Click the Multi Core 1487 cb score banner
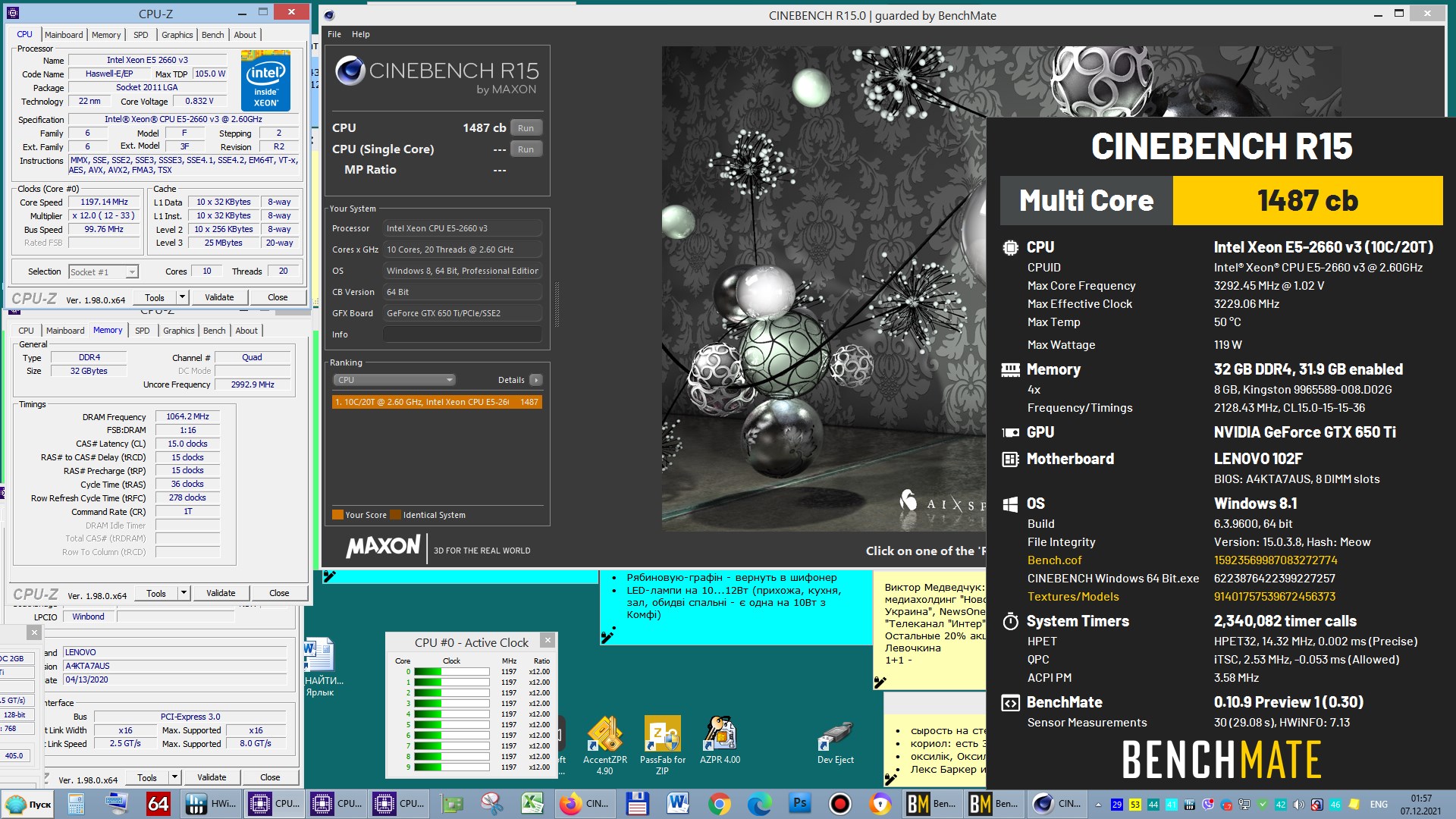Screen dimensions: 1456x819 (1221, 201)
